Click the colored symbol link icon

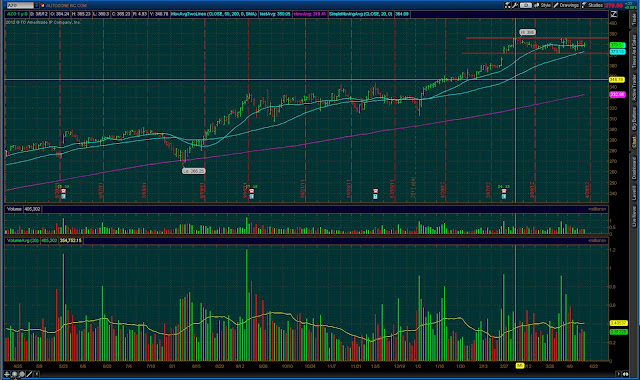pos(42,5)
